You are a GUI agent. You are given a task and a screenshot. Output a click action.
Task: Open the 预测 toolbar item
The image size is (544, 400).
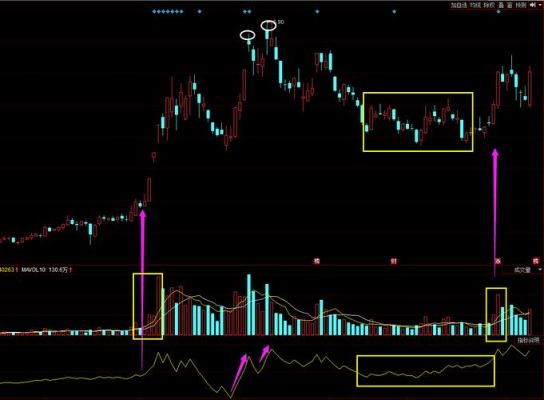[x=521, y=5]
